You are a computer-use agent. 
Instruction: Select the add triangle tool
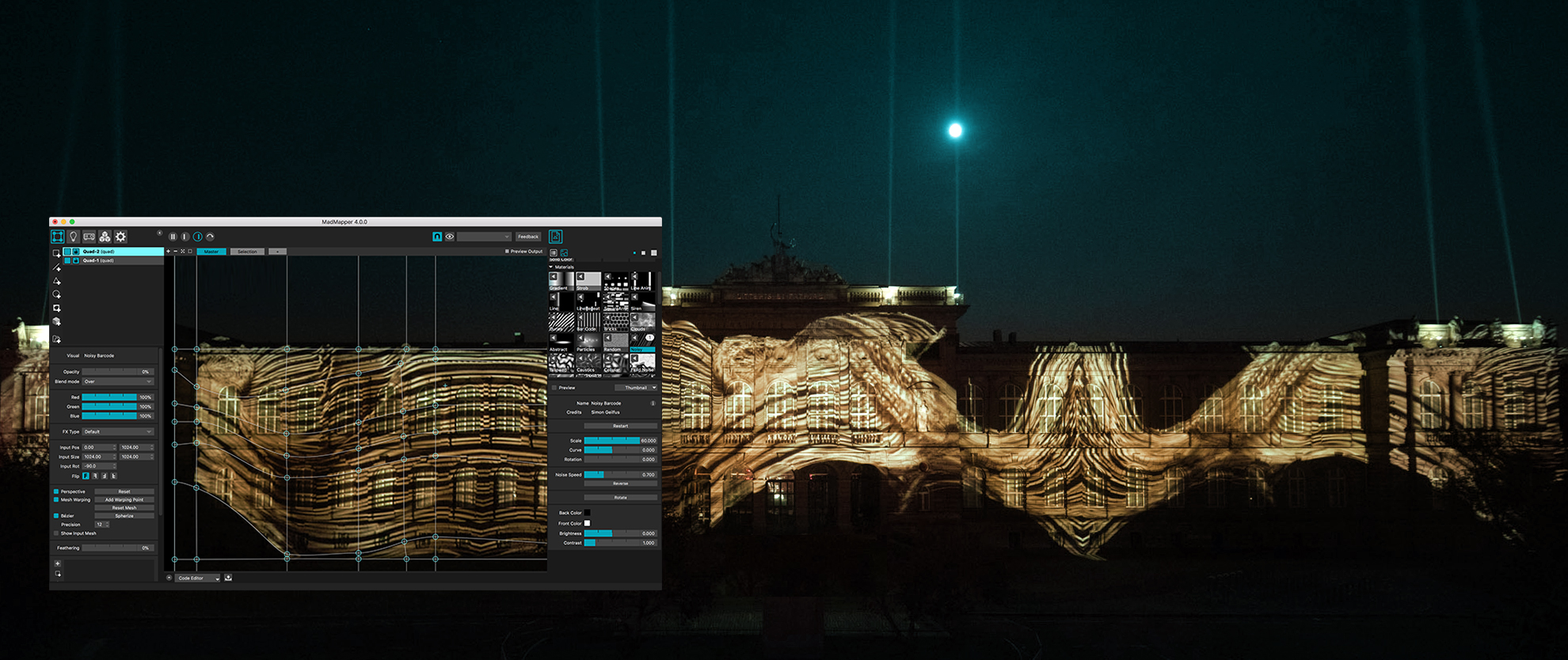click(x=56, y=281)
